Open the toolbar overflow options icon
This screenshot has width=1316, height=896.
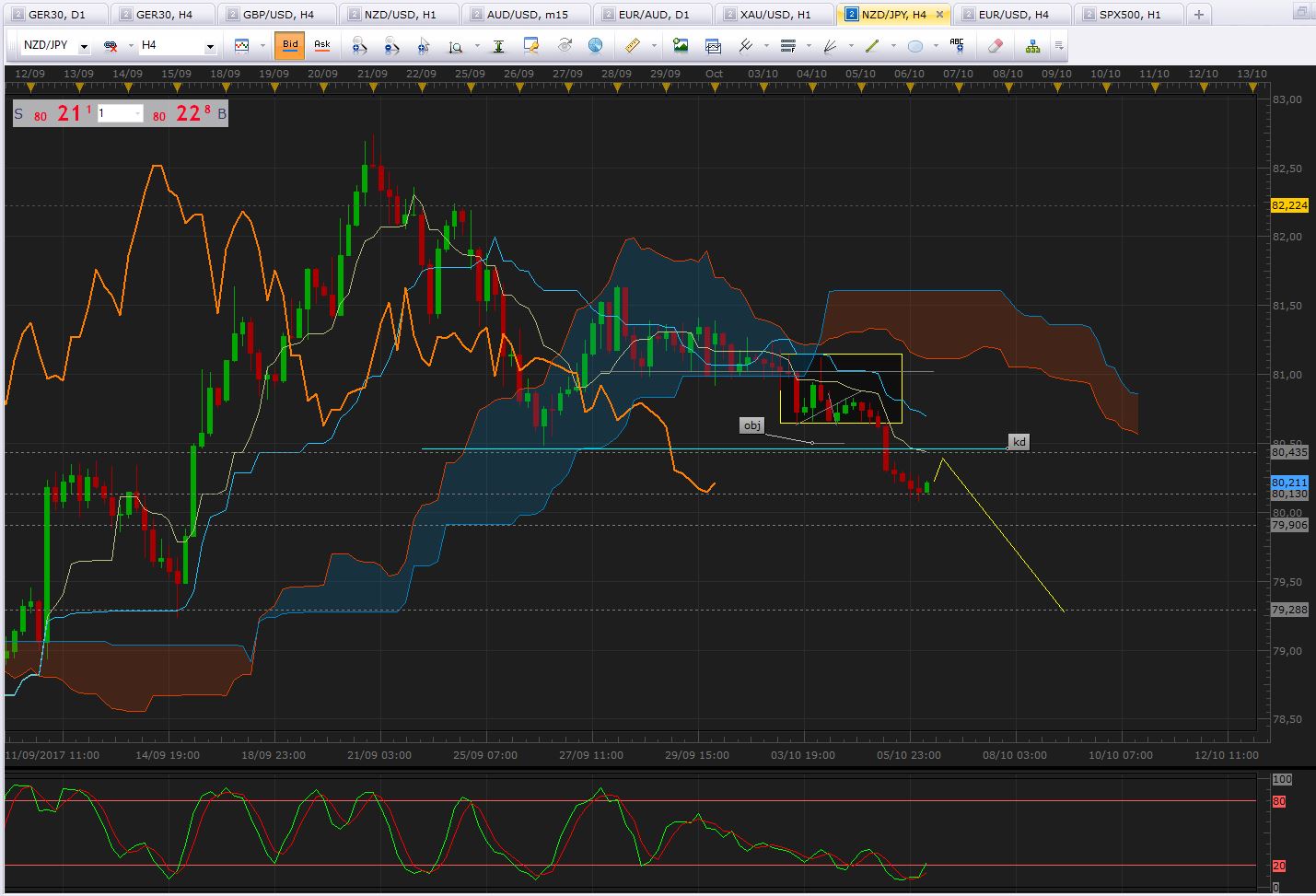coord(1059,46)
